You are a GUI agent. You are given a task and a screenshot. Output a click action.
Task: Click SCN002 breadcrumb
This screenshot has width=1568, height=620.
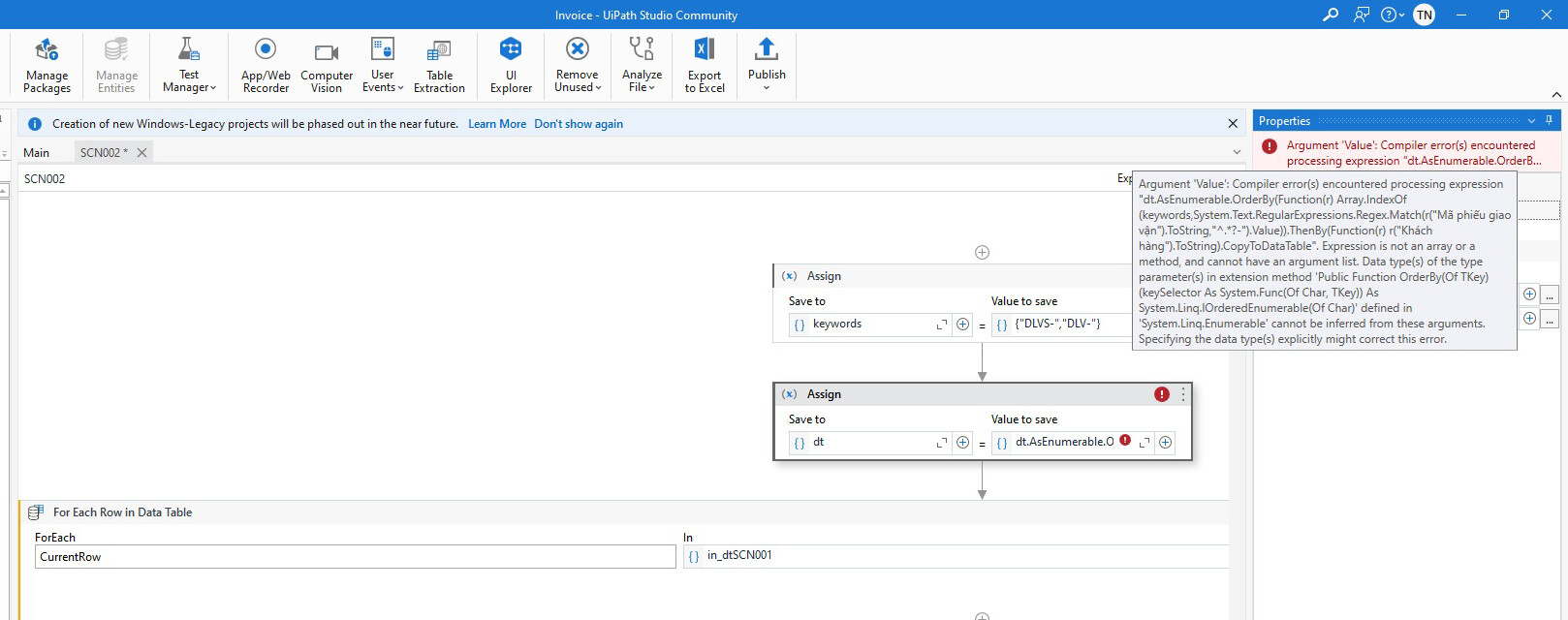click(x=45, y=178)
